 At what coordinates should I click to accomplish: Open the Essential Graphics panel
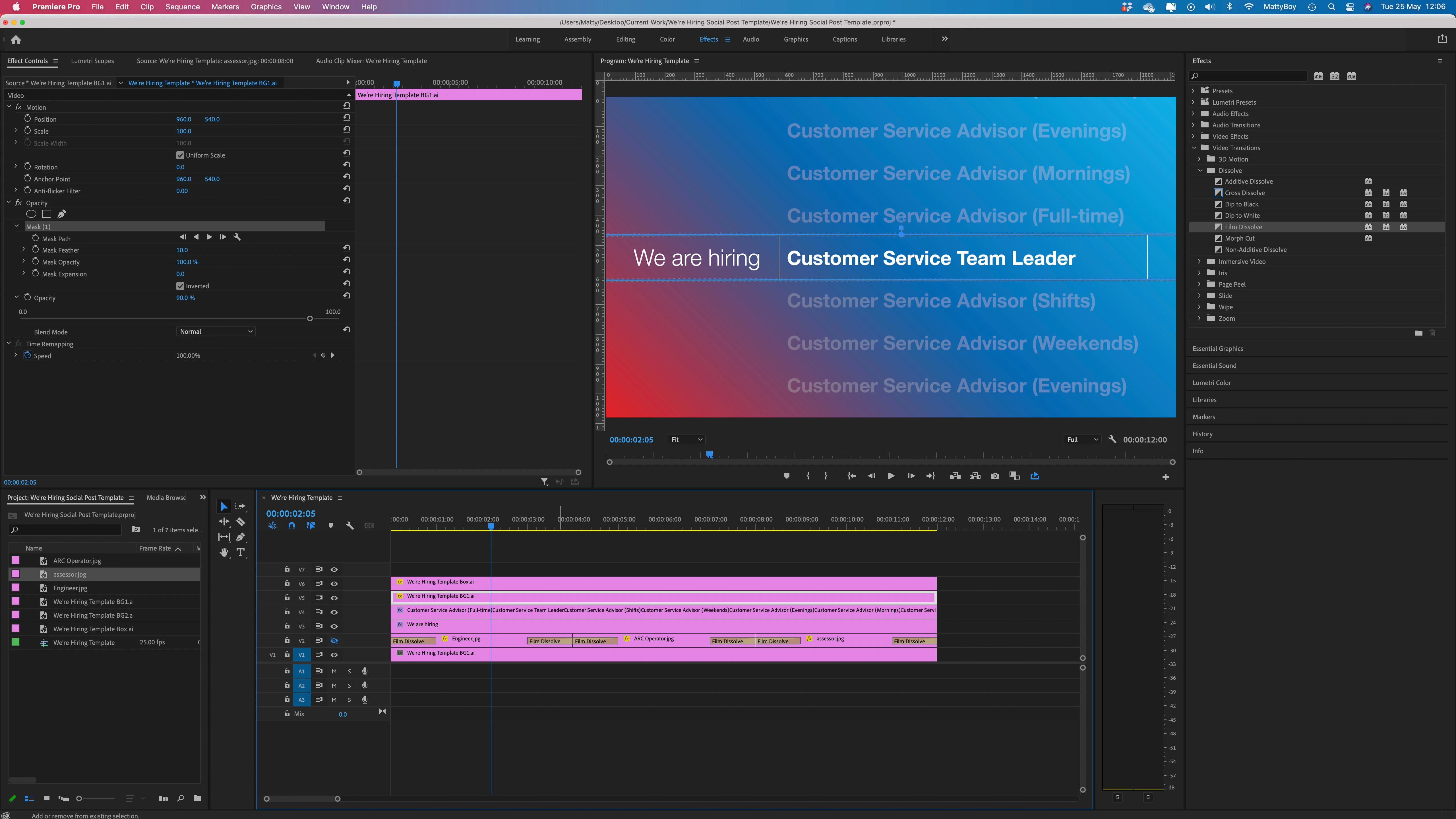1217,349
